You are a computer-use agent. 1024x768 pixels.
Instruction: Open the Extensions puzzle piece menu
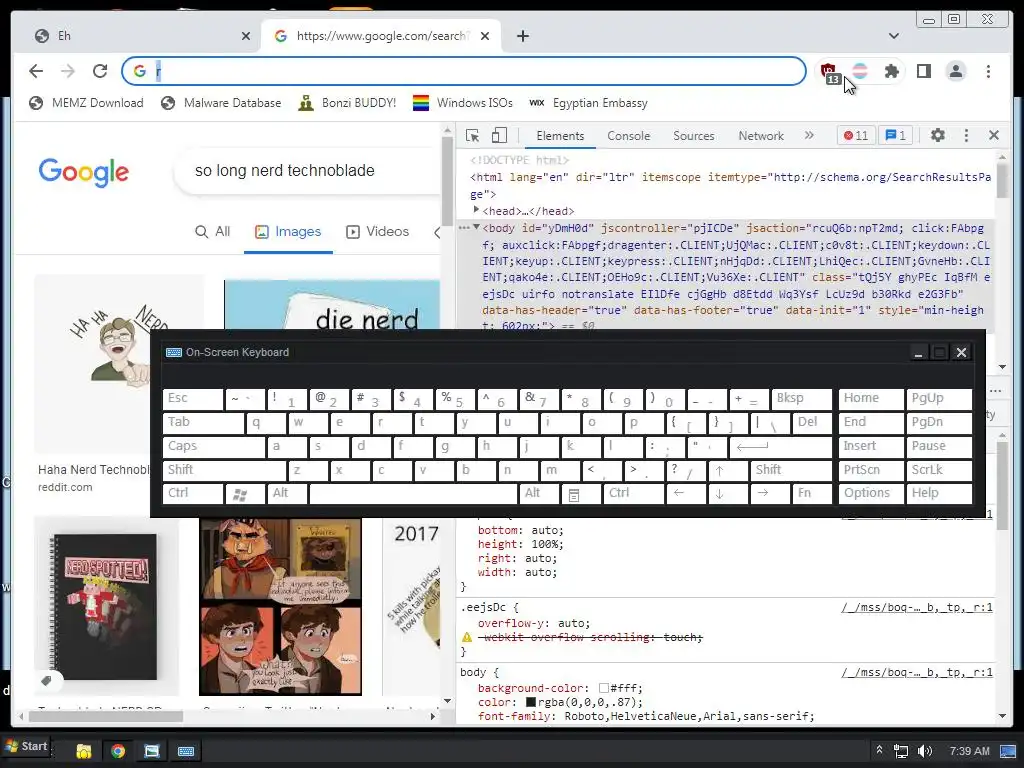[891, 71]
